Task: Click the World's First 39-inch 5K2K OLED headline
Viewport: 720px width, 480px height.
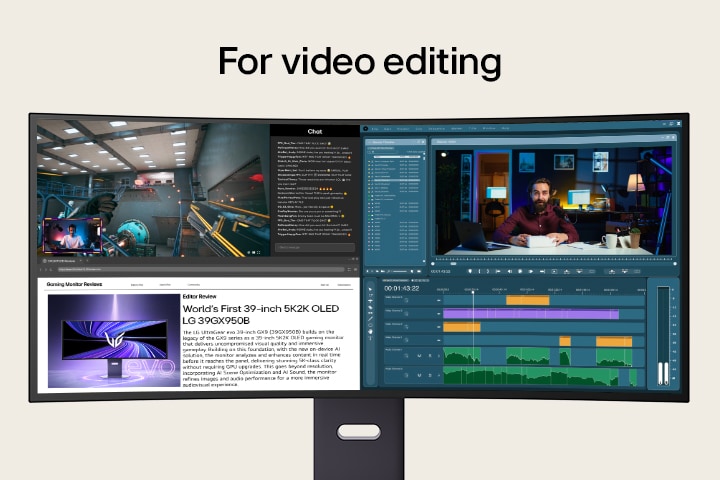Action: (x=268, y=312)
